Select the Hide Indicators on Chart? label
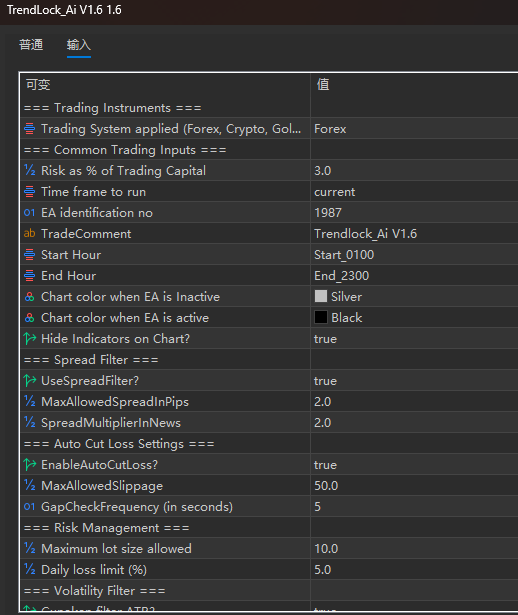Viewport: 518px width, 615px height. [115, 338]
